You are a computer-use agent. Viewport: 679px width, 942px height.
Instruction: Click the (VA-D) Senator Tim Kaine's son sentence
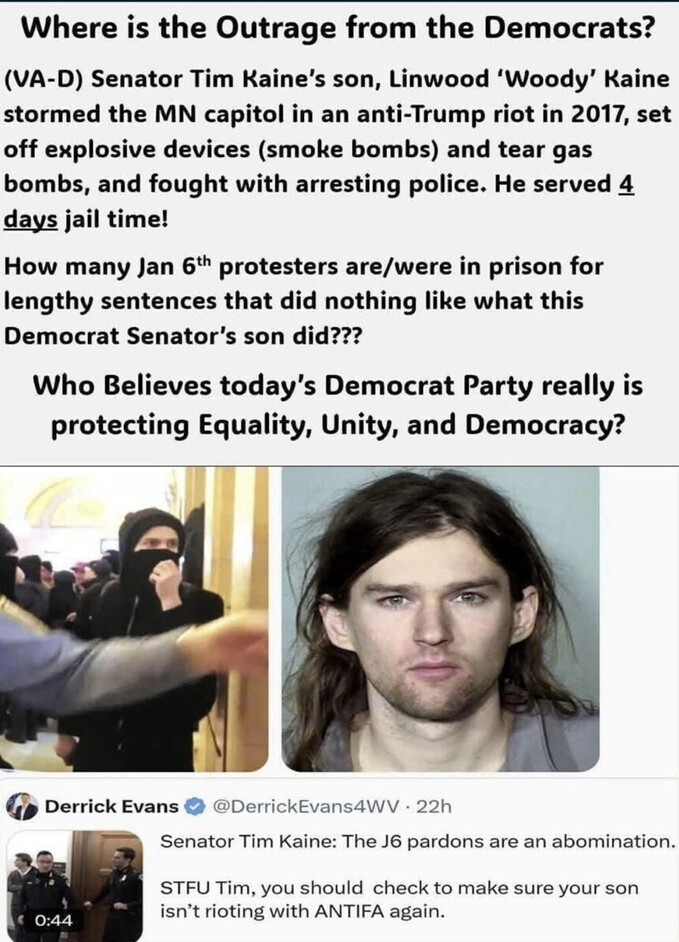click(x=336, y=150)
